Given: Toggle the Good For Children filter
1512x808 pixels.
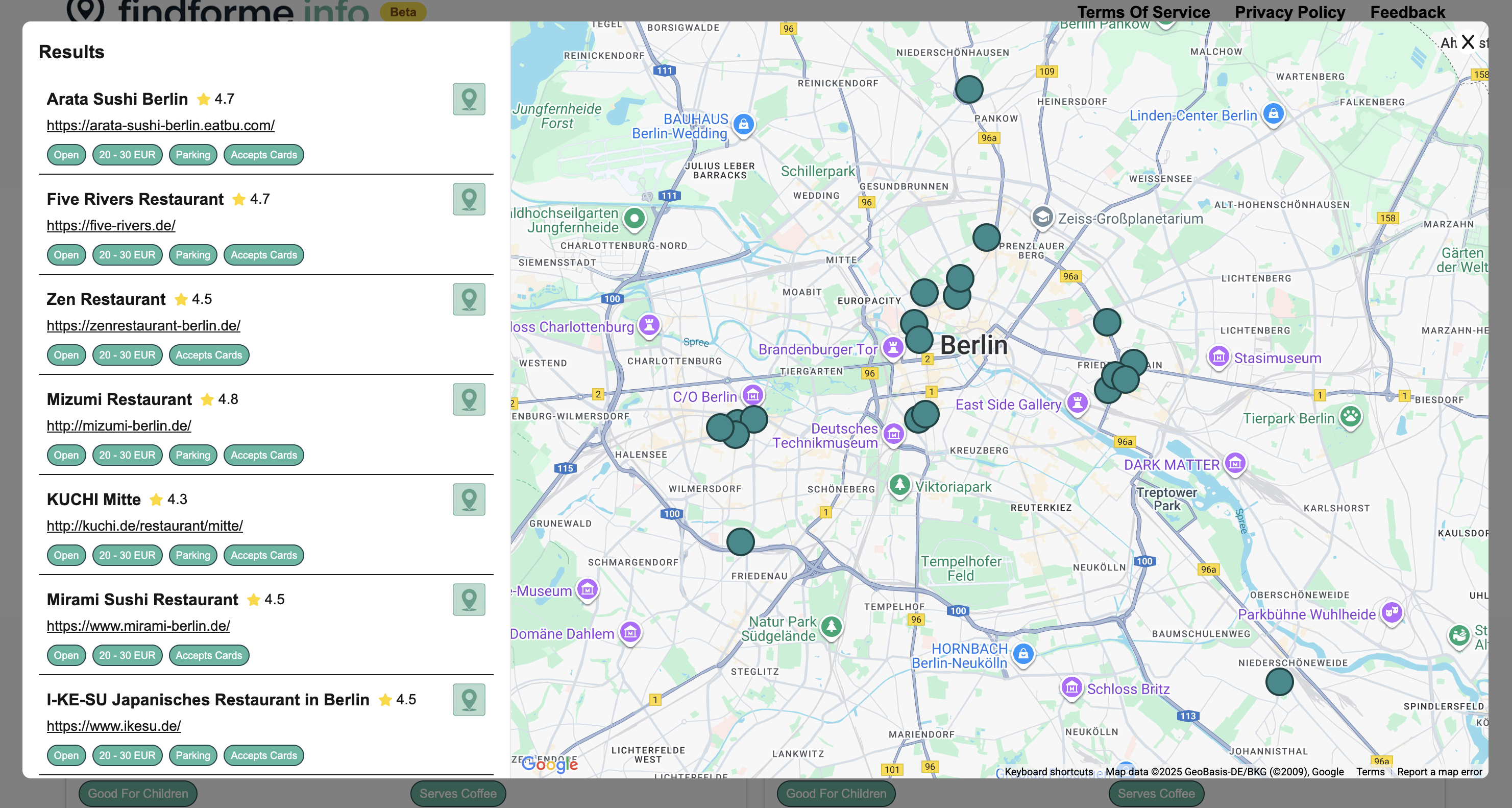Looking at the screenshot, I should pyautogui.click(x=137, y=793).
